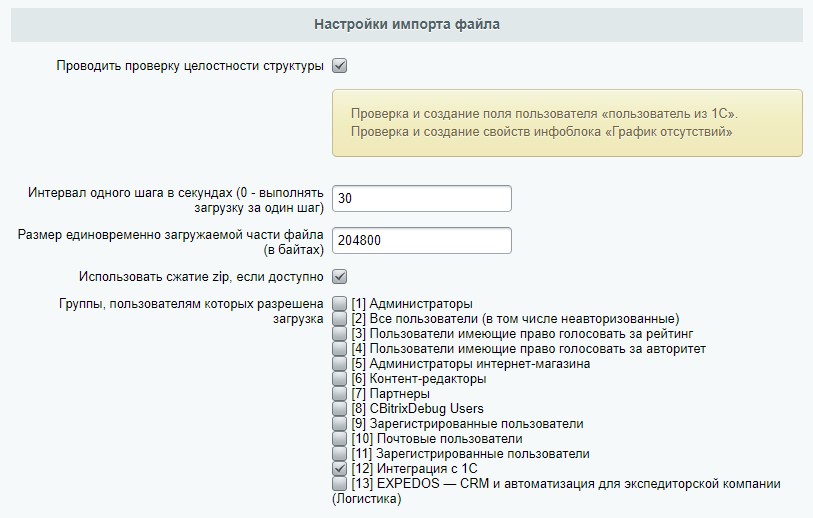The width and height of the screenshot is (813, 518).
Task: Toggle the use zip compression checkbox
Action: 340,276
